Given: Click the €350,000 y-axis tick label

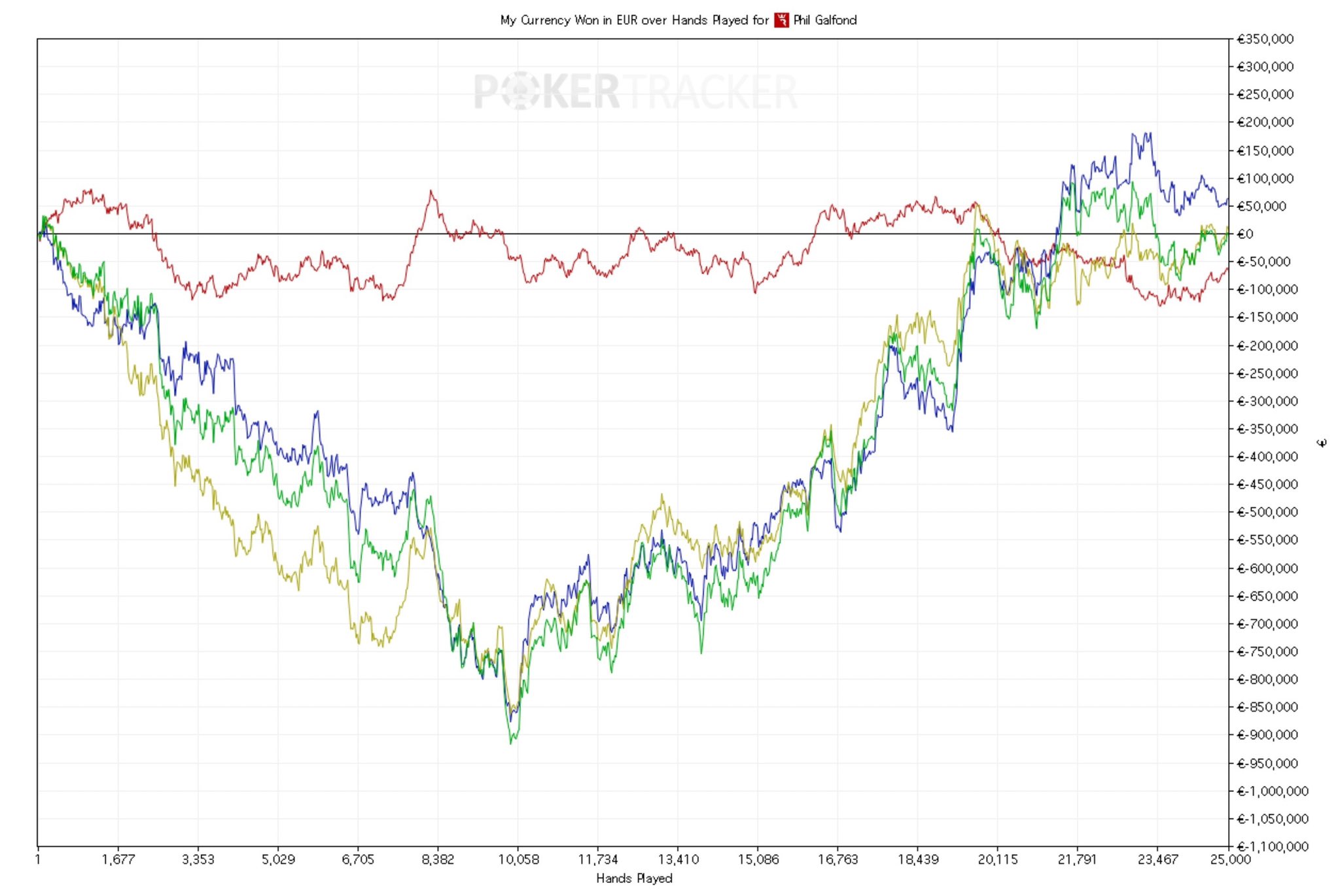Looking at the screenshot, I should click(x=1265, y=39).
